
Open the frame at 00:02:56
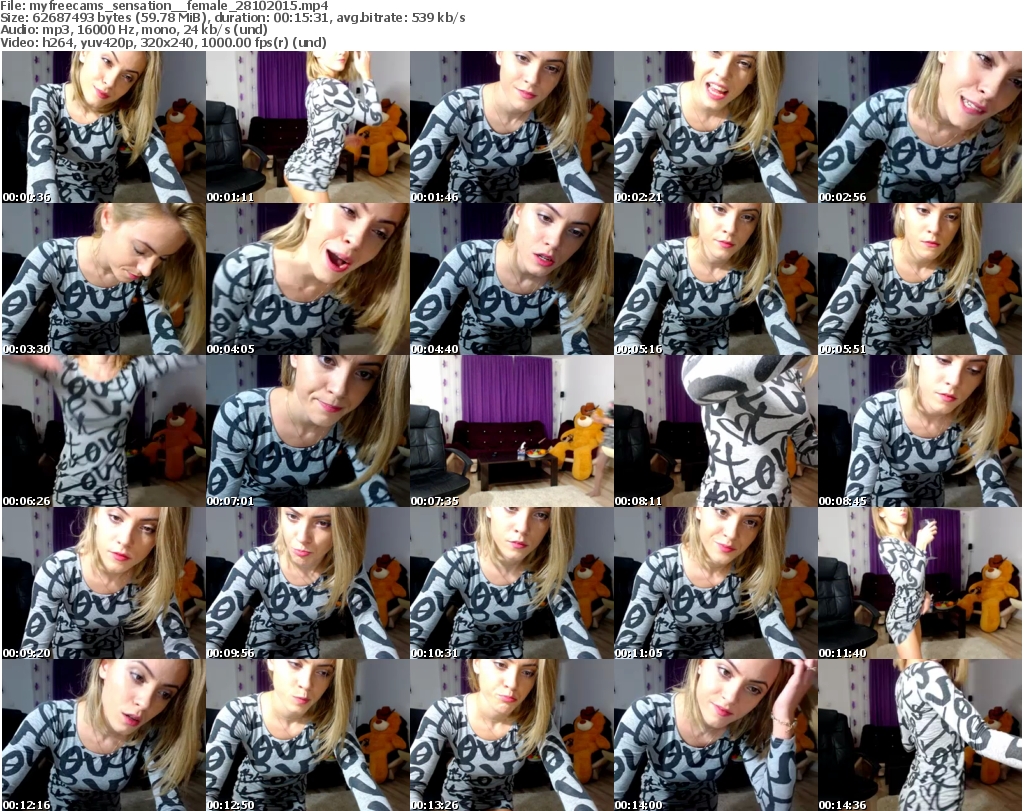click(x=920, y=127)
